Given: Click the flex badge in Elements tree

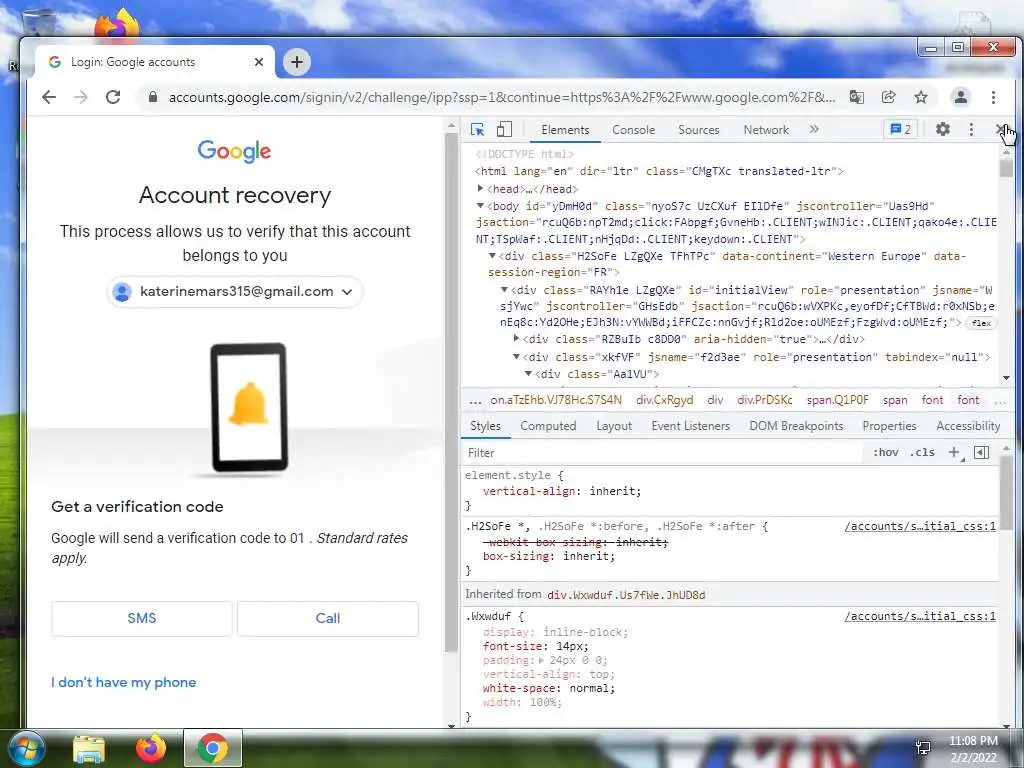Looking at the screenshot, I should click(x=981, y=323).
